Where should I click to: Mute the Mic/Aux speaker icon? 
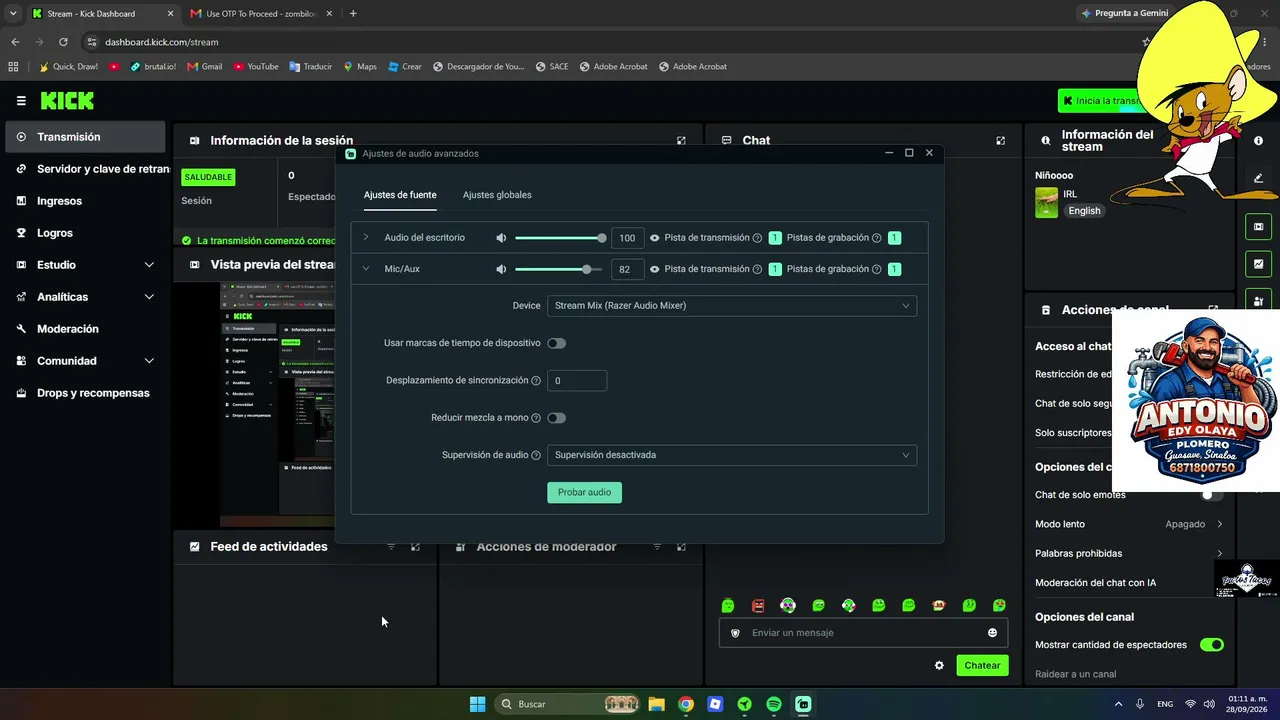point(501,269)
